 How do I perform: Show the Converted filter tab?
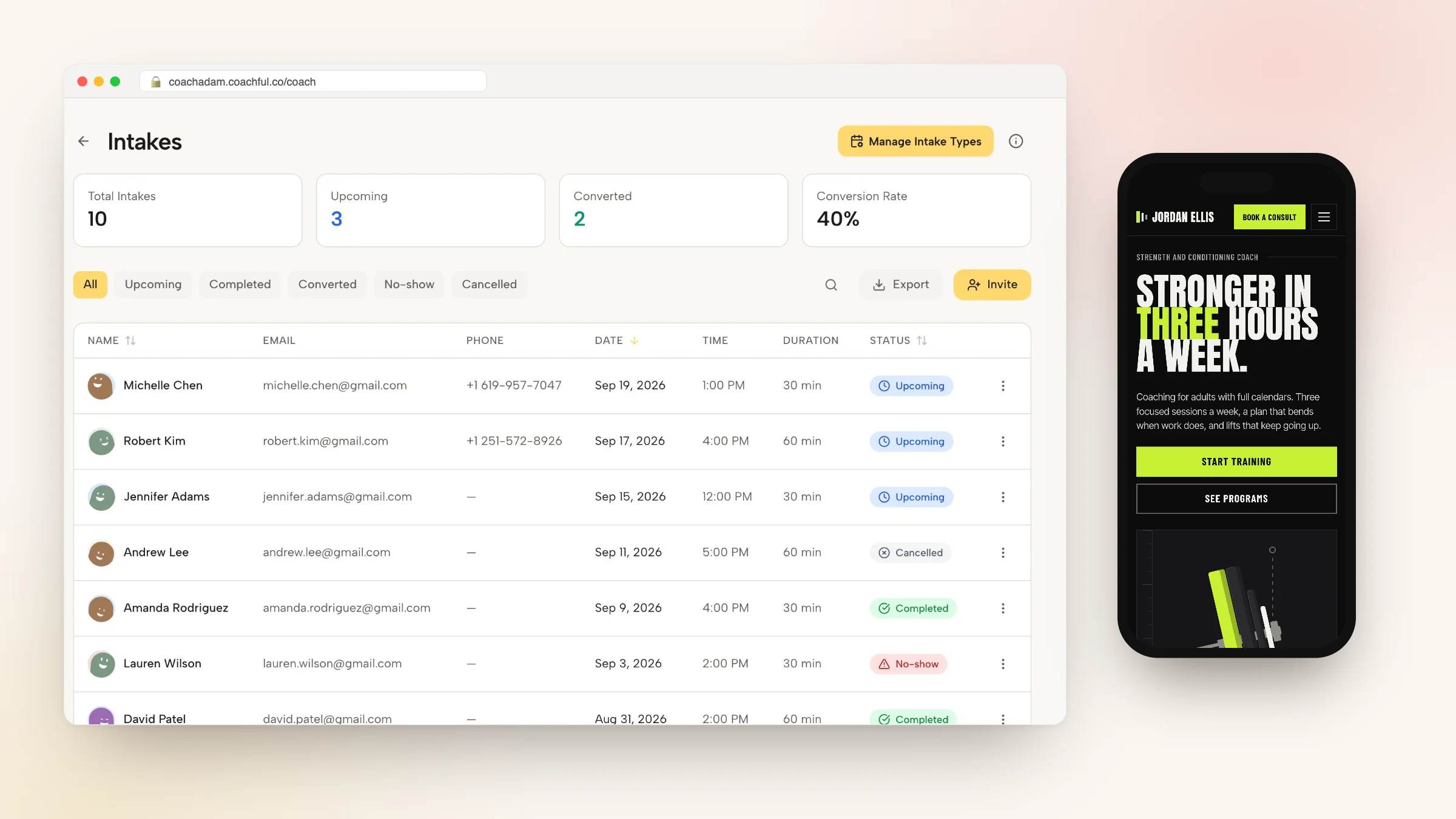click(327, 285)
